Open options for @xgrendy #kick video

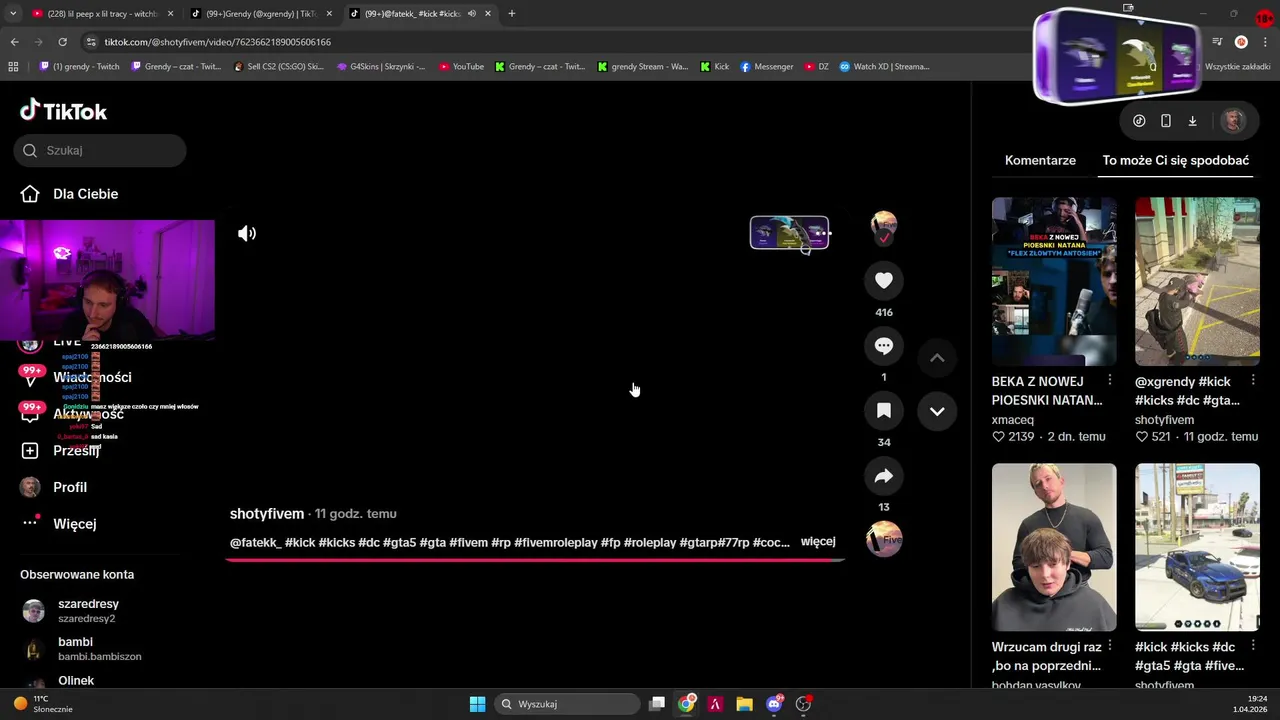[1253, 381]
